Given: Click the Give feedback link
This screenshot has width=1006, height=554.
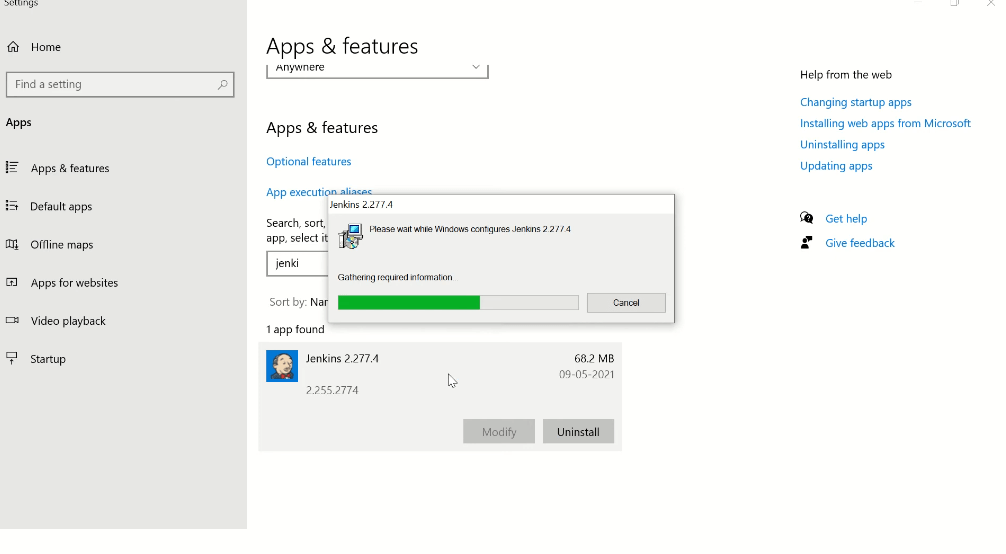Looking at the screenshot, I should coord(860,243).
